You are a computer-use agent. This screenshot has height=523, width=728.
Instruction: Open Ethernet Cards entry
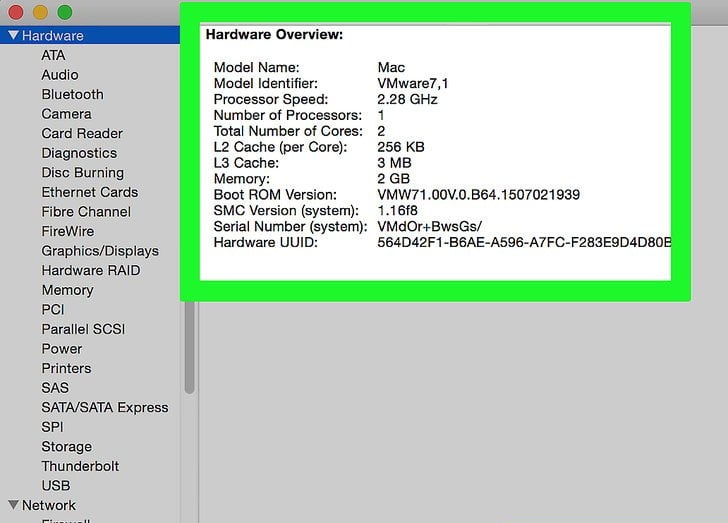click(x=90, y=192)
